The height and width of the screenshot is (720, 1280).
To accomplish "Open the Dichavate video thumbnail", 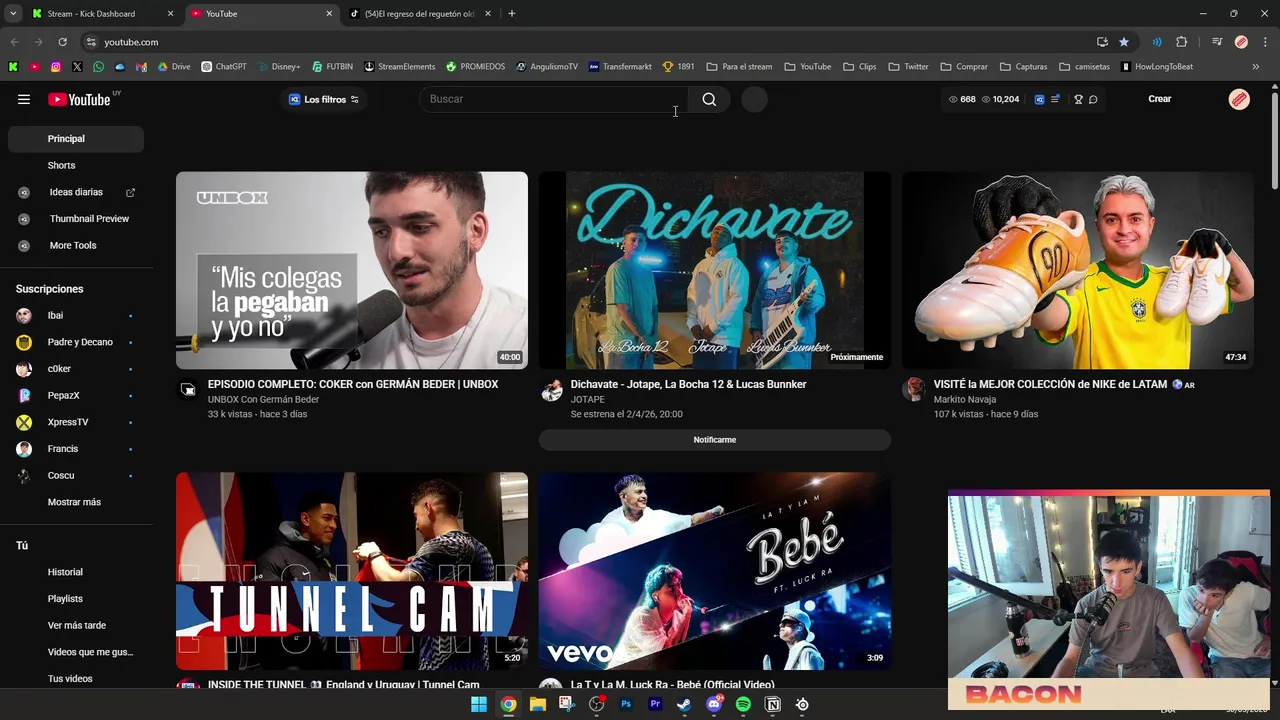I will 714,271.
